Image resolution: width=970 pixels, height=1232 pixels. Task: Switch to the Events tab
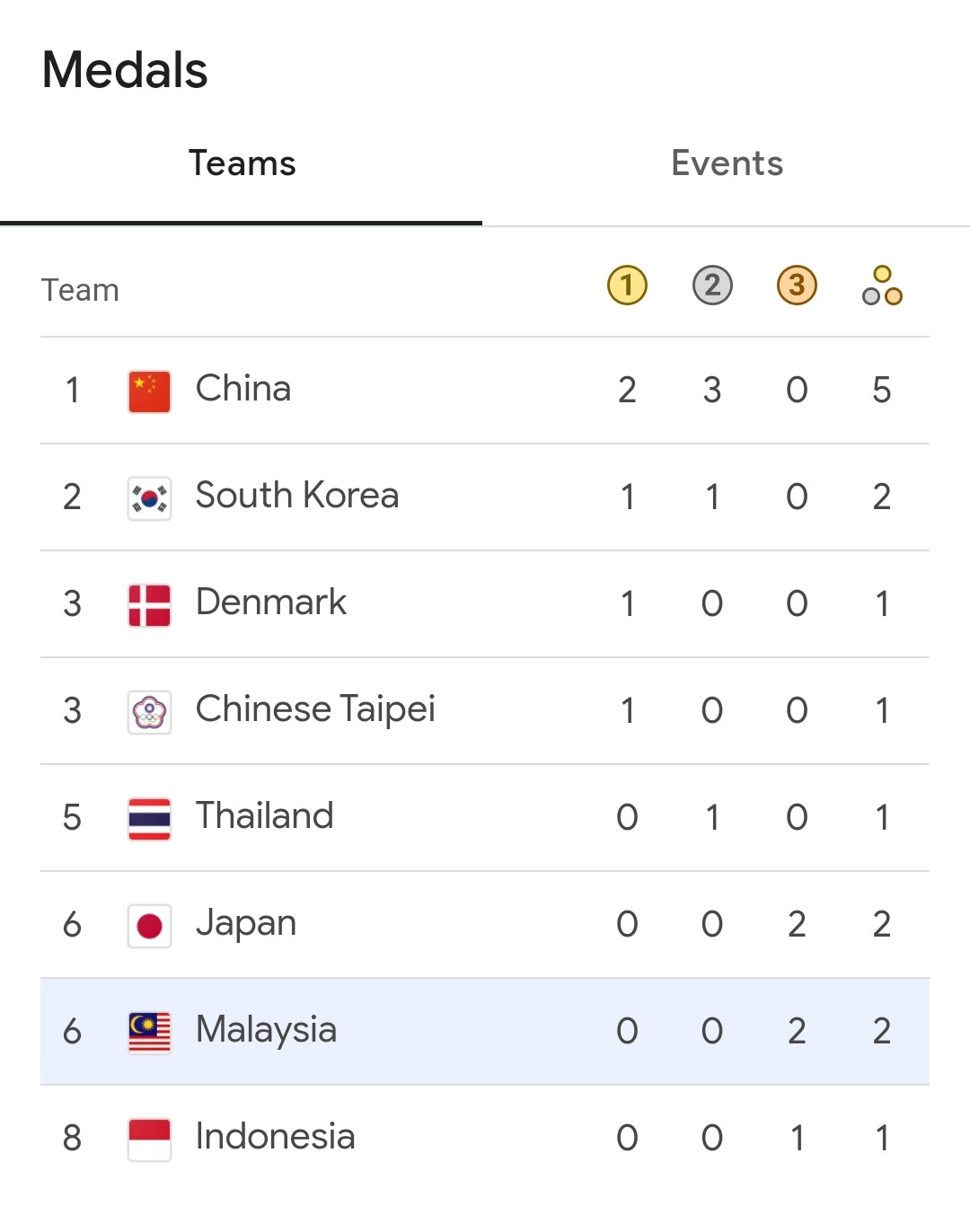pyautogui.click(x=727, y=164)
